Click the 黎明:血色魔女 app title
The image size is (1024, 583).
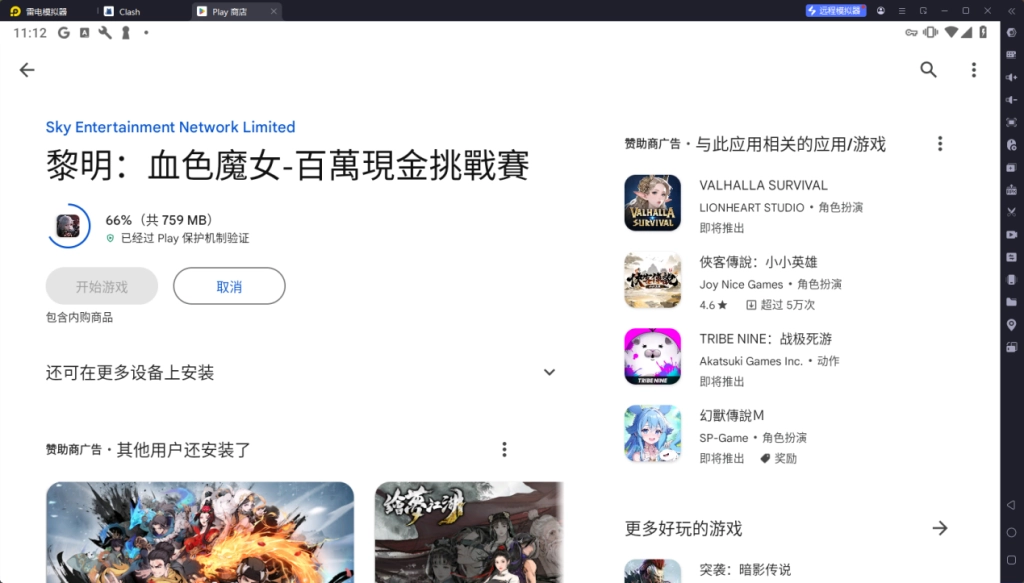click(287, 165)
